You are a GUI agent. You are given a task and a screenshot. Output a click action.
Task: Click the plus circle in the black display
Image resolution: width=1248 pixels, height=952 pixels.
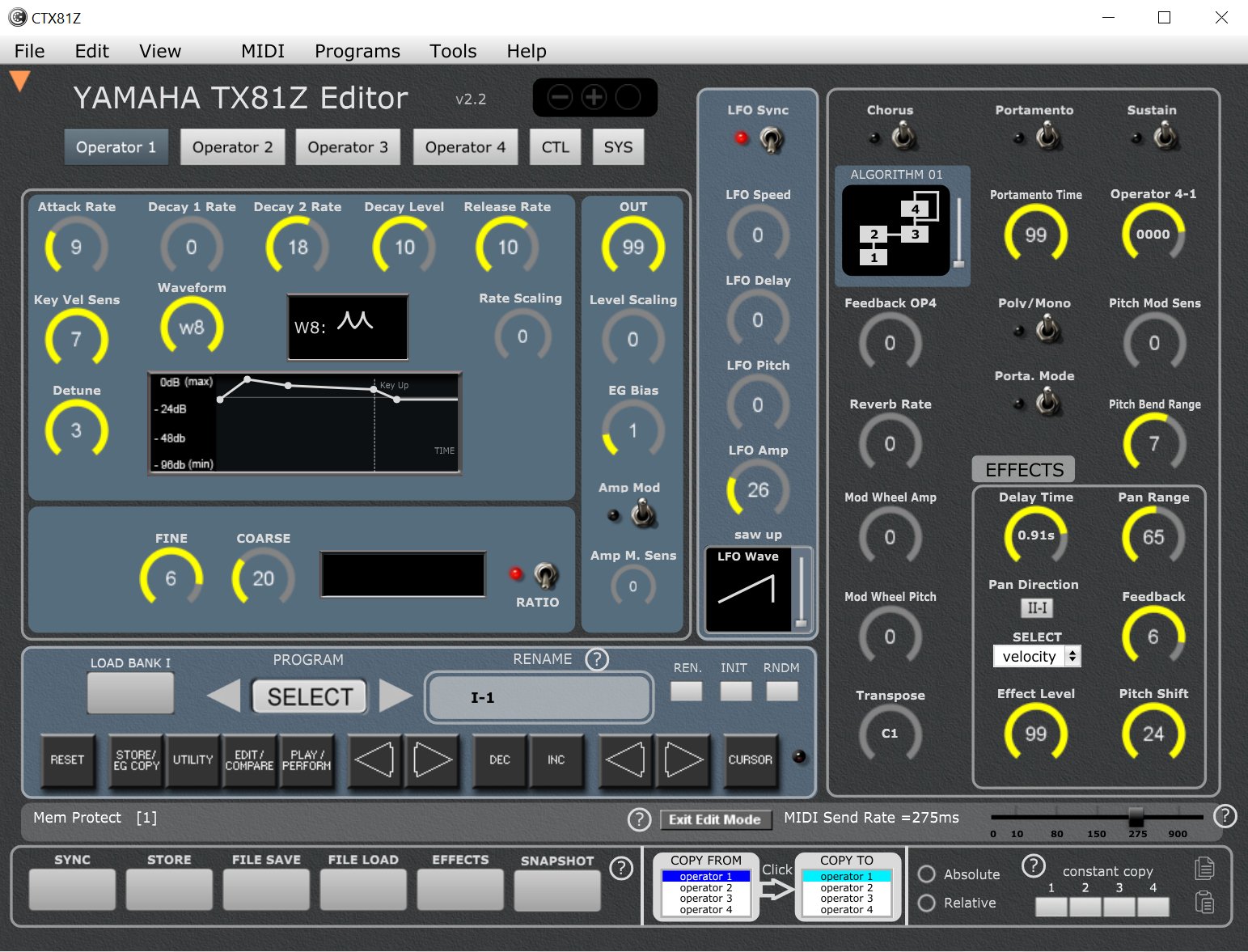click(594, 98)
